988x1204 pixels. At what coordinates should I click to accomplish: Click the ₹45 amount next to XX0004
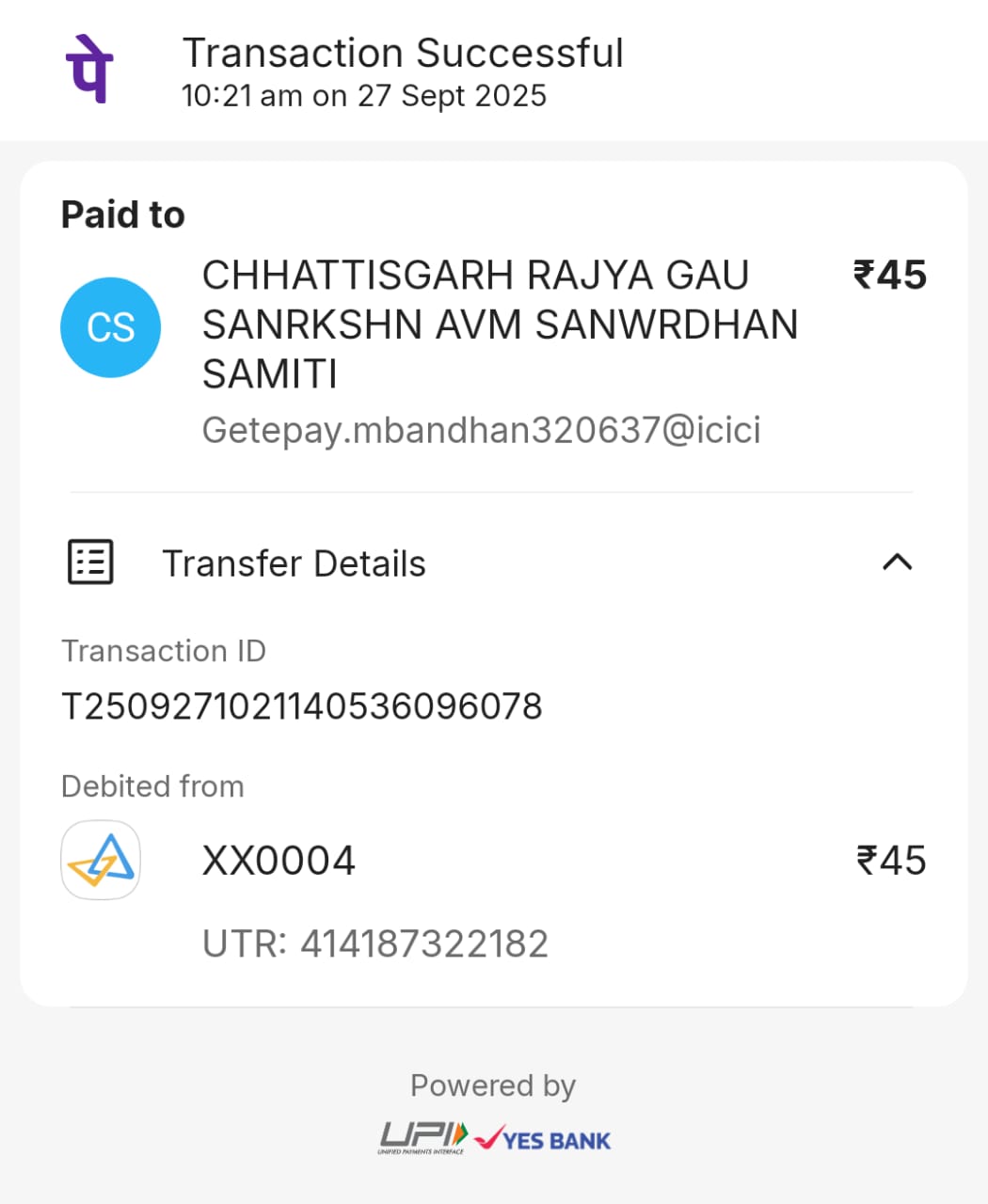click(890, 861)
